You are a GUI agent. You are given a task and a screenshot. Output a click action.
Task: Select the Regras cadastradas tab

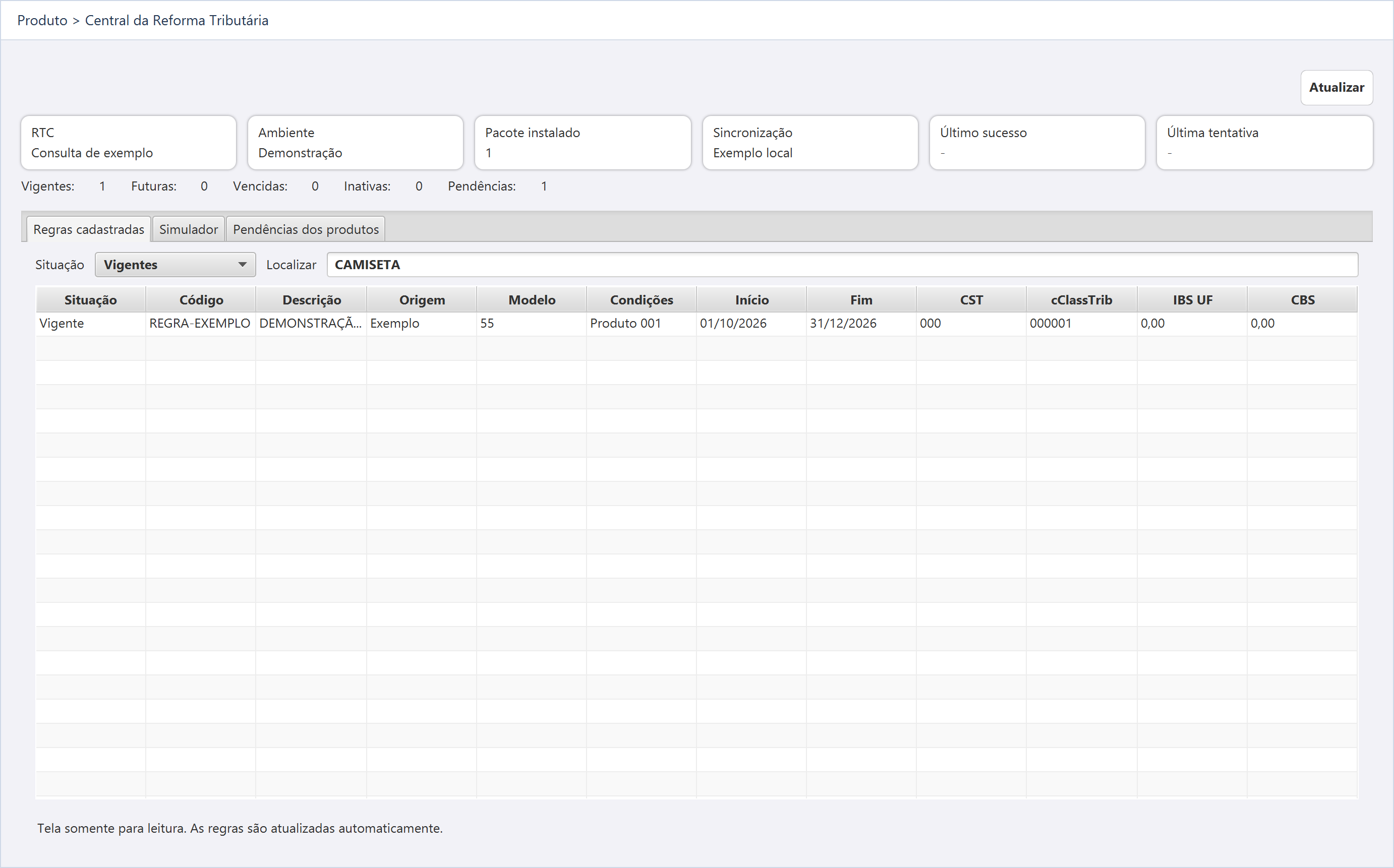(x=88, y=229)
